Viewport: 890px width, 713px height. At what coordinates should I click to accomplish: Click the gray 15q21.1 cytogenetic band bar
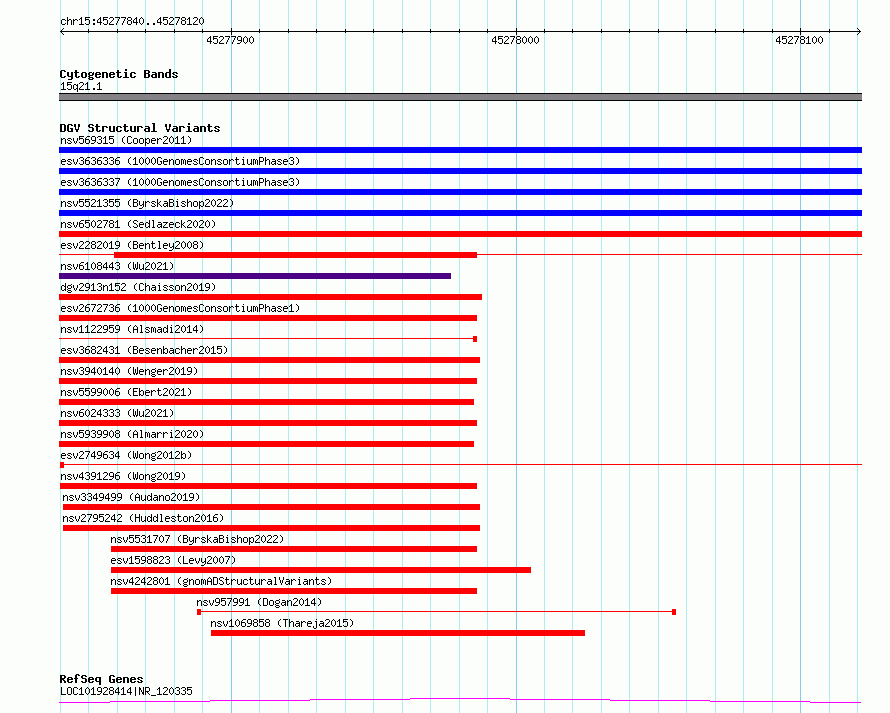pos(460,97)
